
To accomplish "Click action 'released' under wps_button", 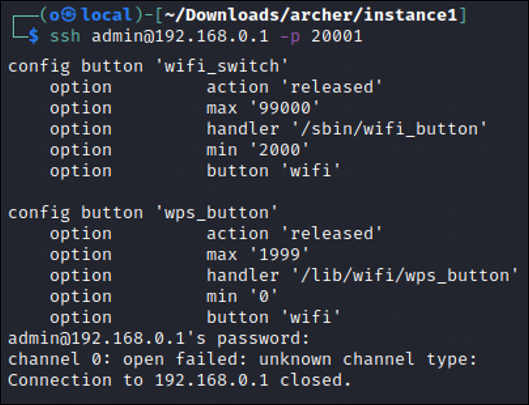I will pyautogui.click(x=294, y=234).
